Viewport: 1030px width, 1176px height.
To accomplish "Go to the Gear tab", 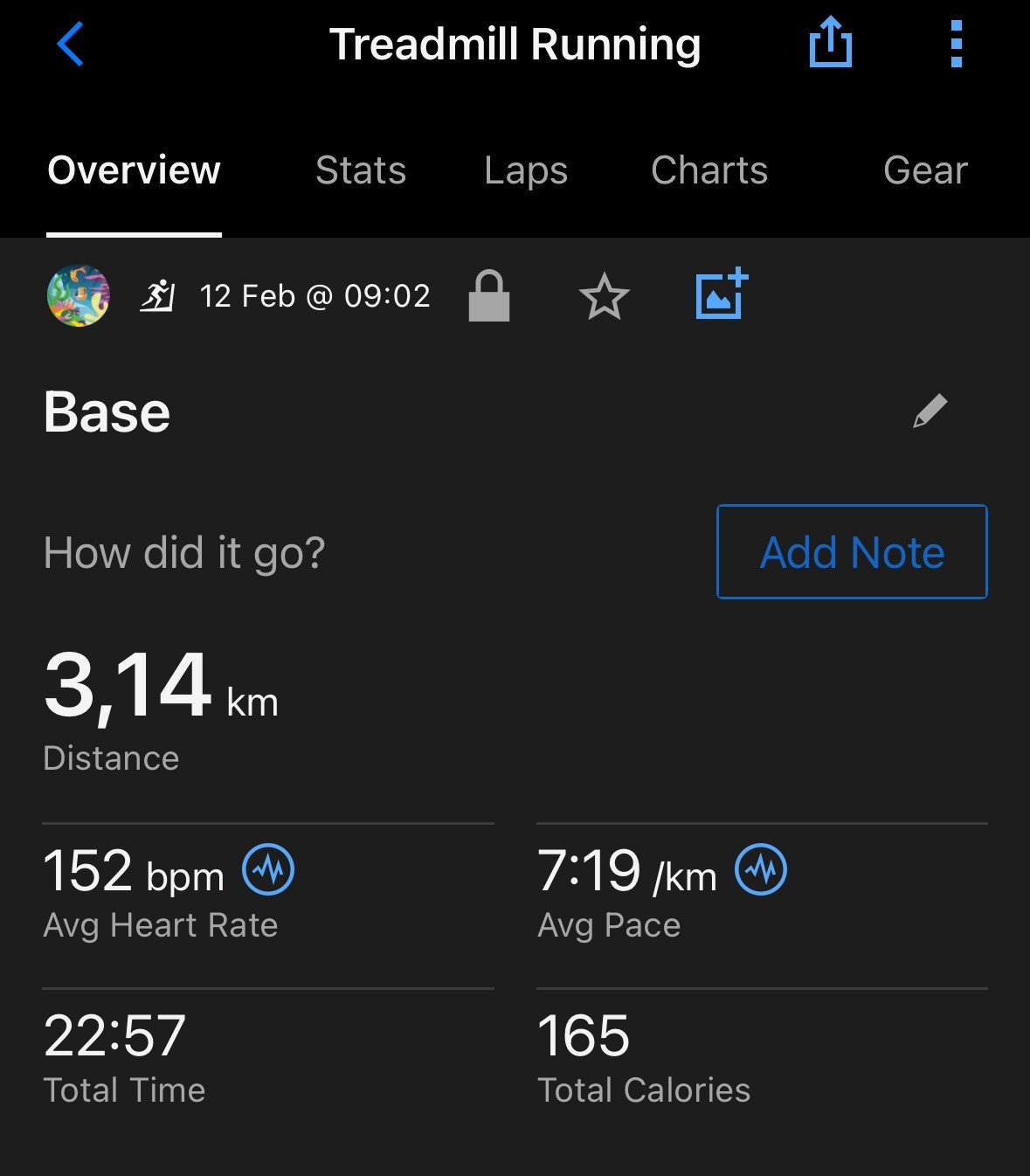I will pos(925,170).
